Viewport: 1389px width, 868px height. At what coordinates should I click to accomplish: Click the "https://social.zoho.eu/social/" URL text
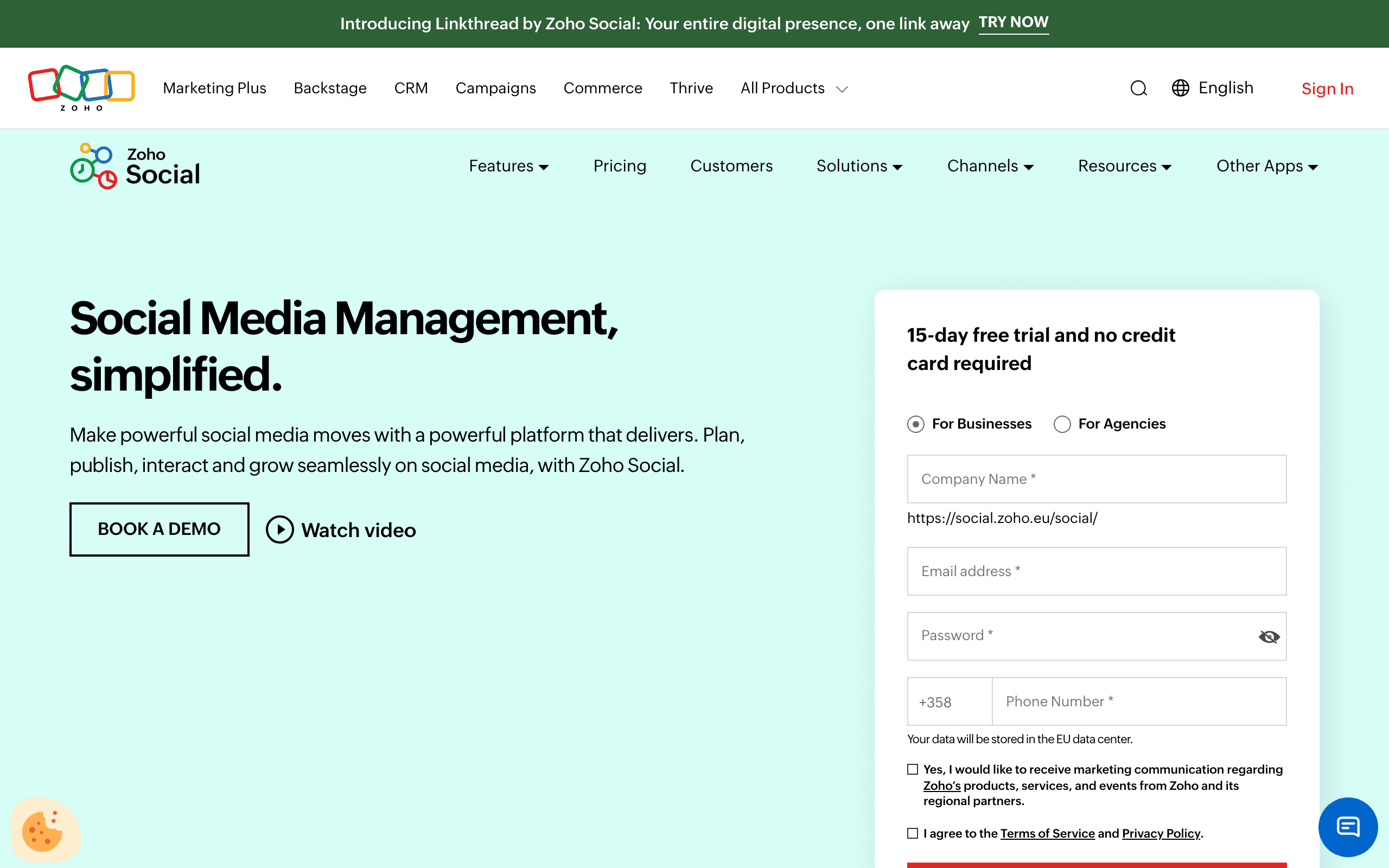click(x=1002, y=518)
